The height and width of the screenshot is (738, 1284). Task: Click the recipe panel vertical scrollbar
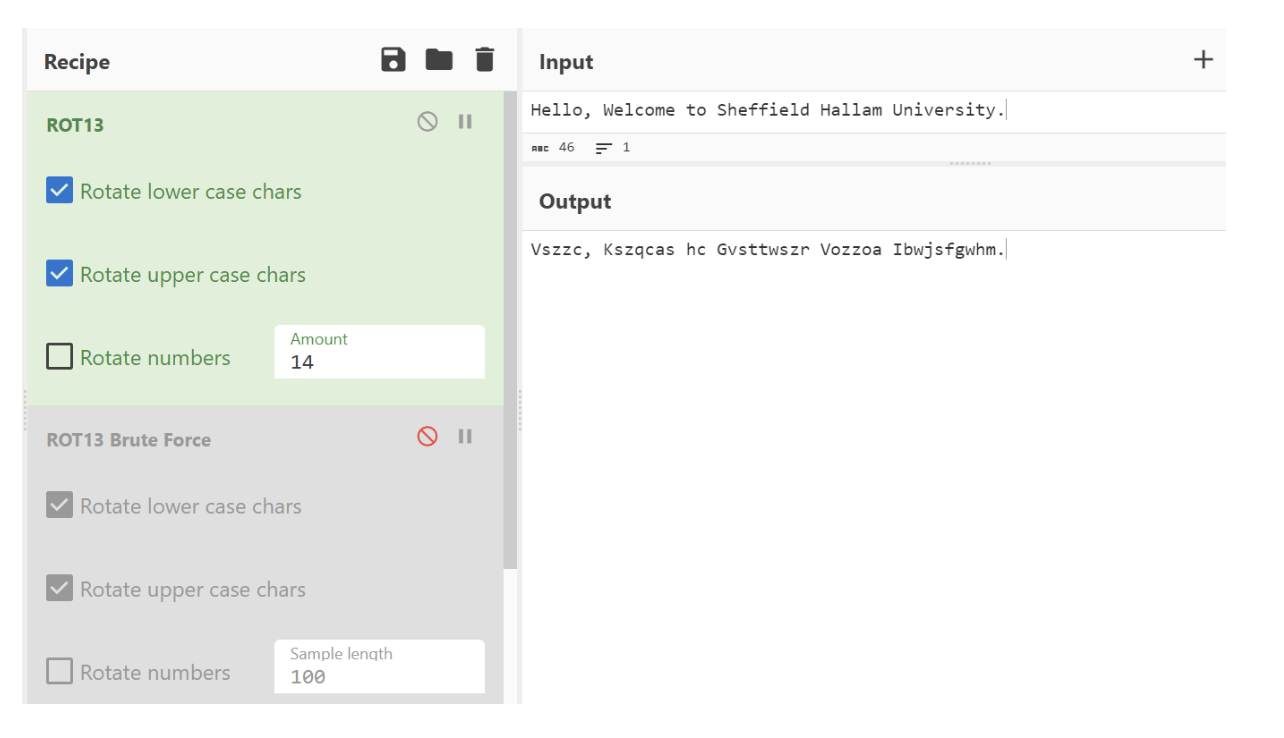(x=510, y=330)
